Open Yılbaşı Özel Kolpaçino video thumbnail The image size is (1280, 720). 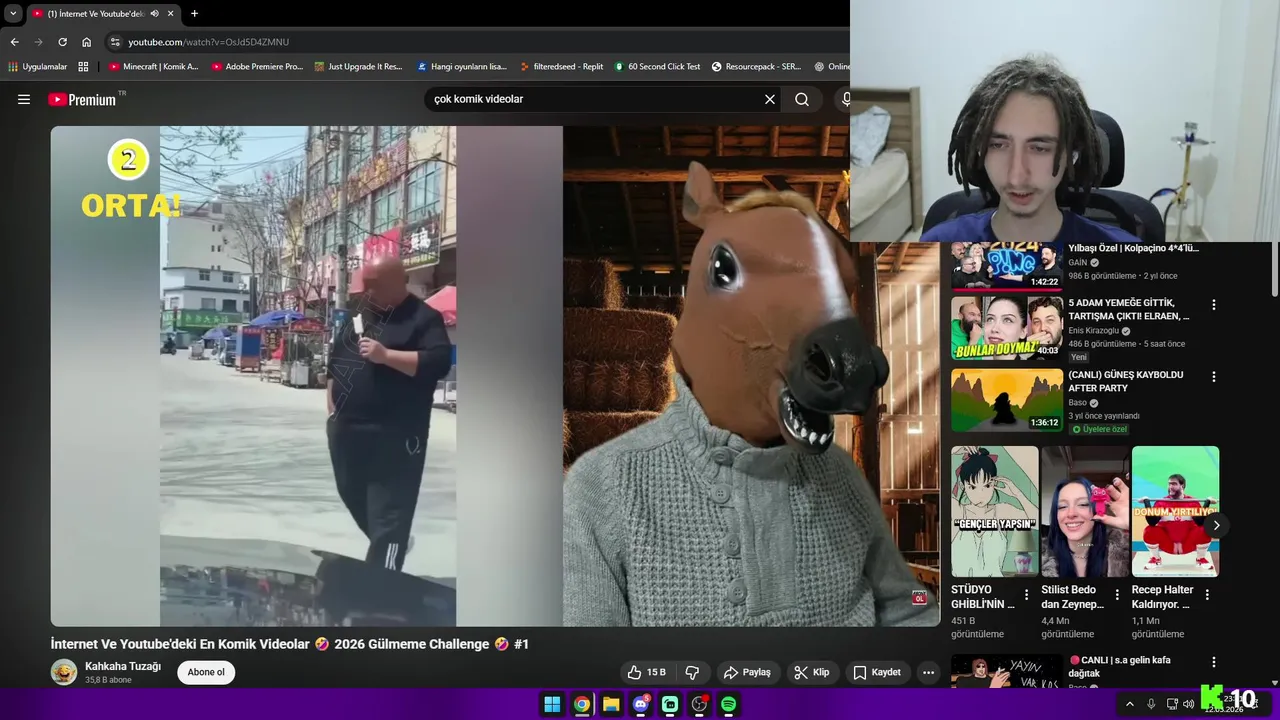click(1006, 266)
